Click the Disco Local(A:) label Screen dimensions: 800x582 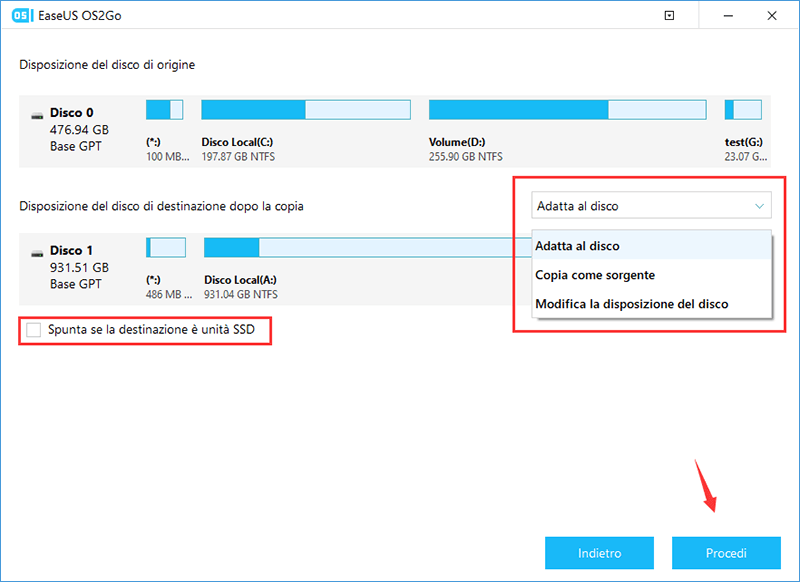point(240,280)
